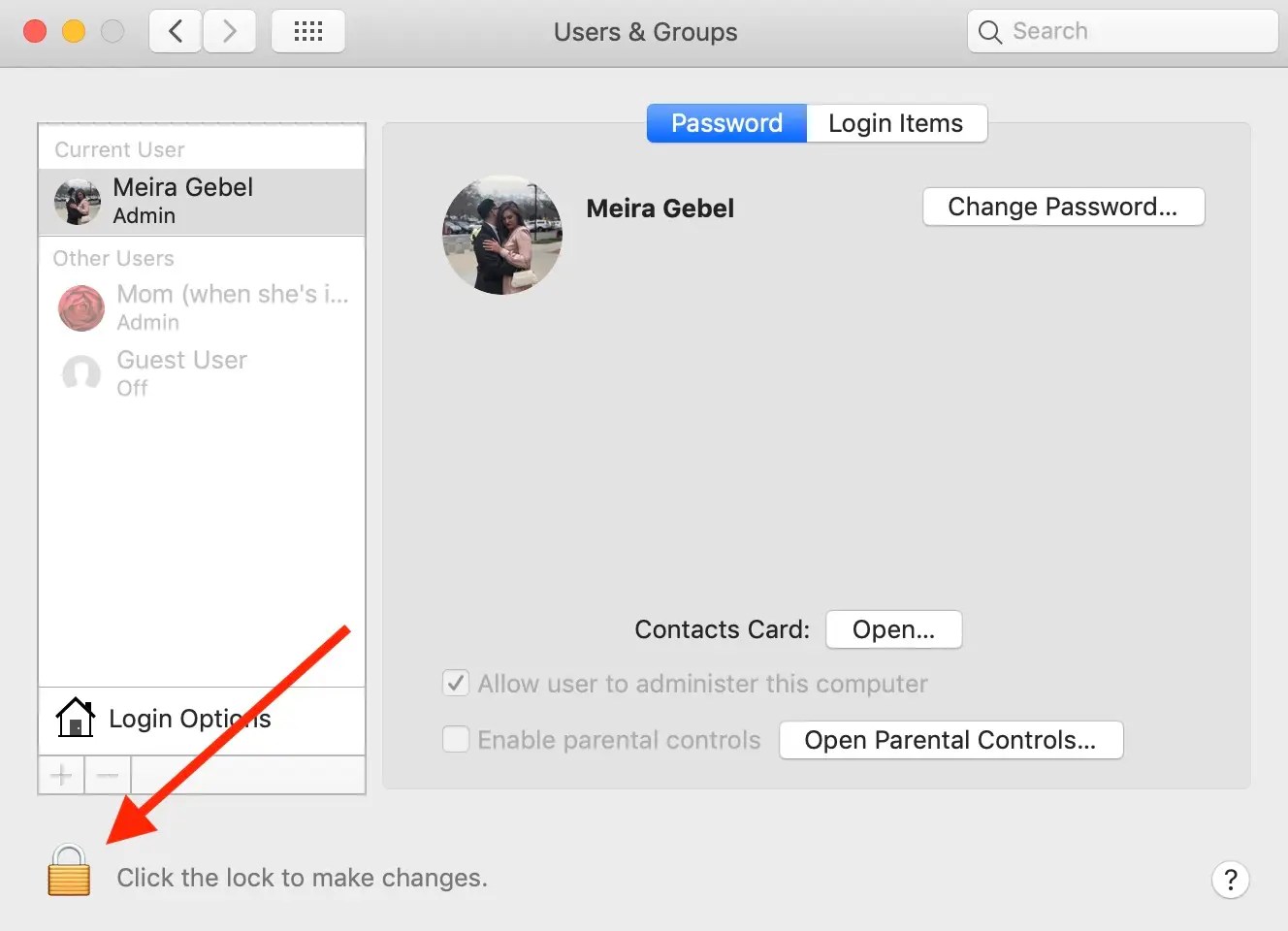
Task: Select Meira Gebel in the user list
Action: pos(202,202)
